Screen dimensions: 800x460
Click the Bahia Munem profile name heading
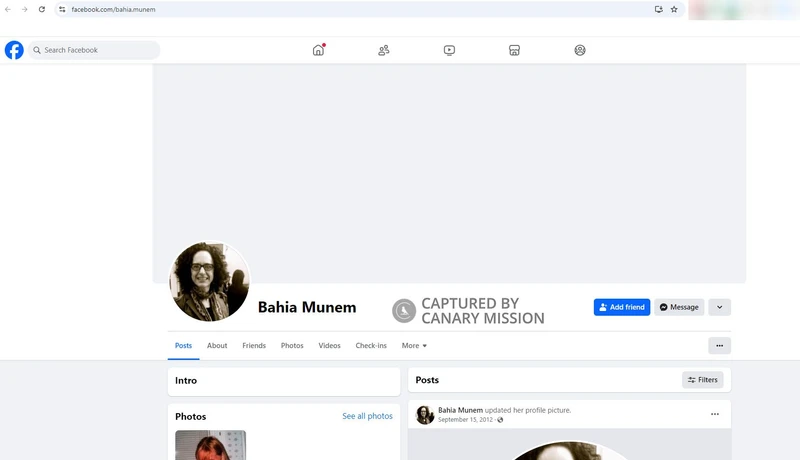(x=307, y=308)
